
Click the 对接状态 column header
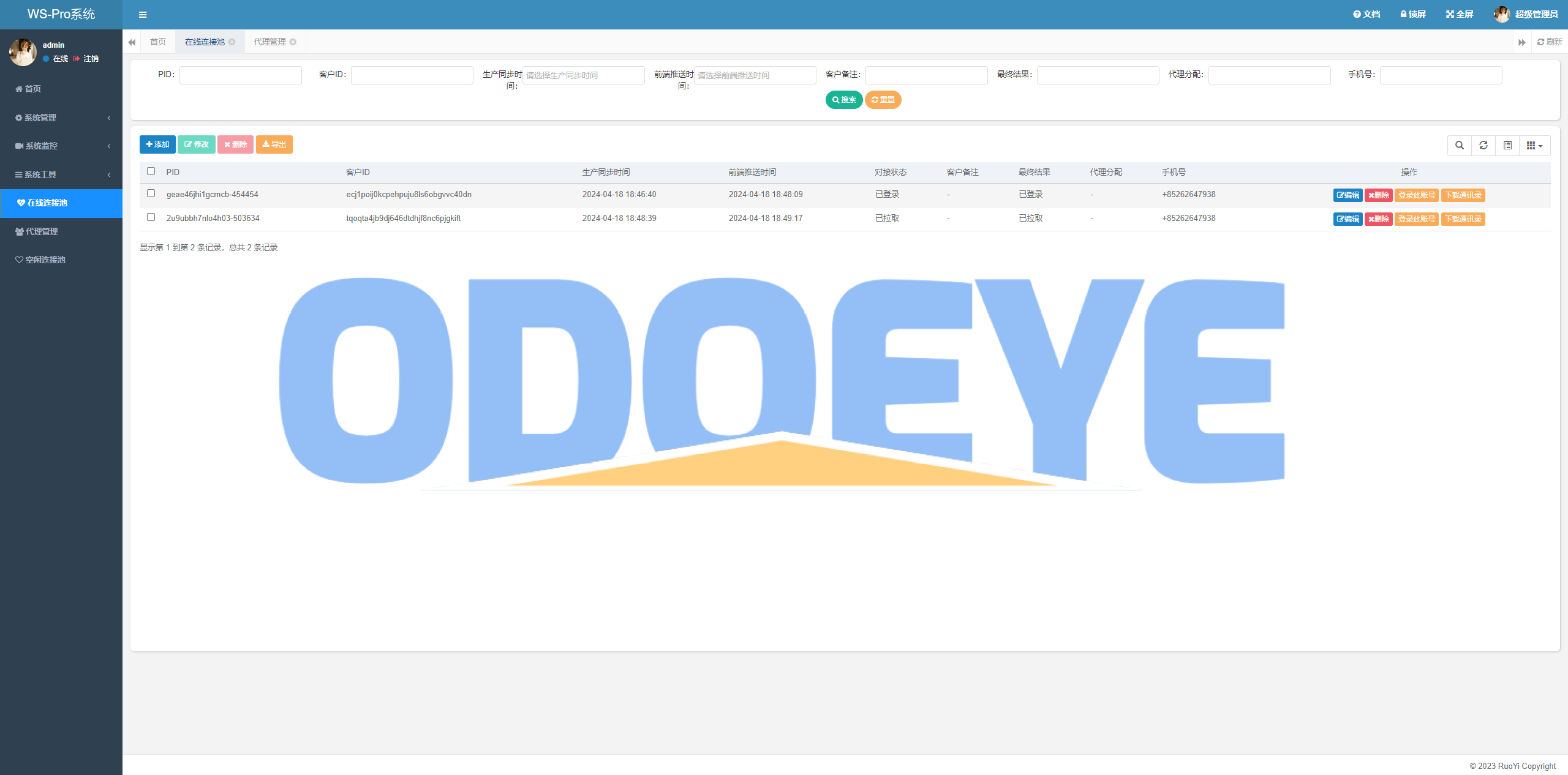pyautogui.click(x=891, y=173)
